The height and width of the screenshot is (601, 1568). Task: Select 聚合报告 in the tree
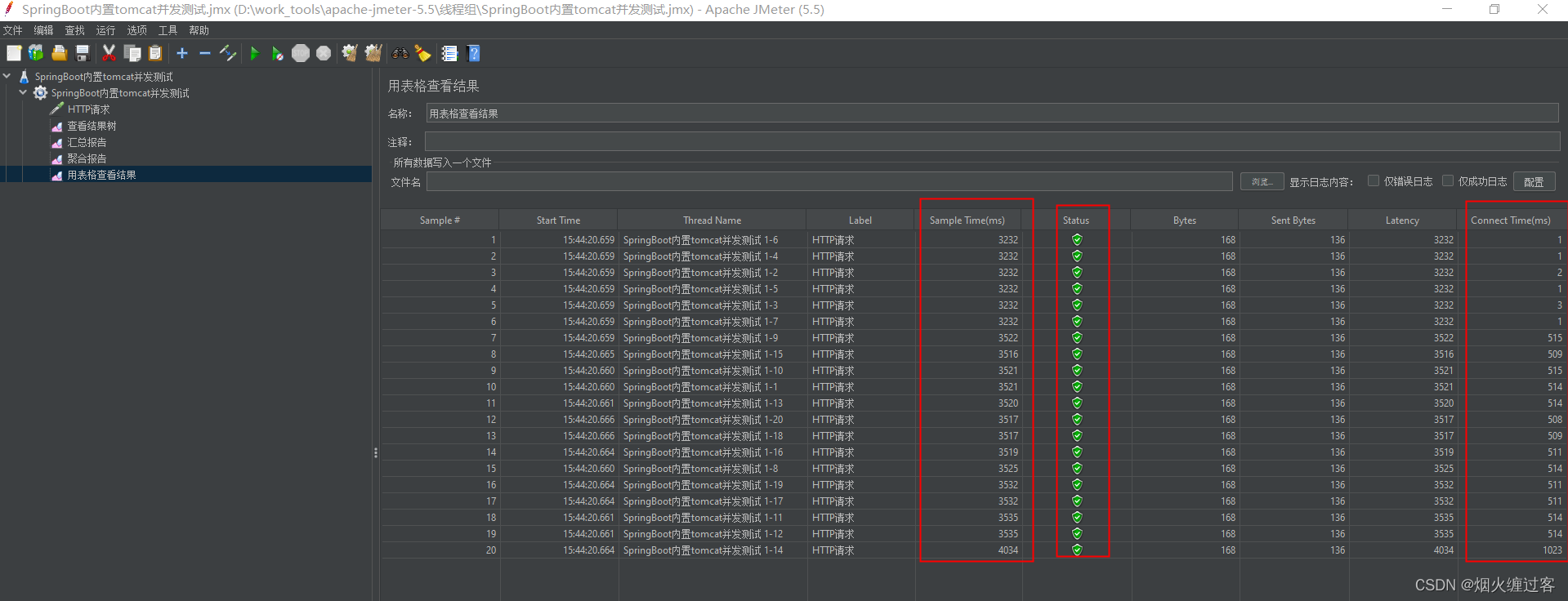[87, 158]
